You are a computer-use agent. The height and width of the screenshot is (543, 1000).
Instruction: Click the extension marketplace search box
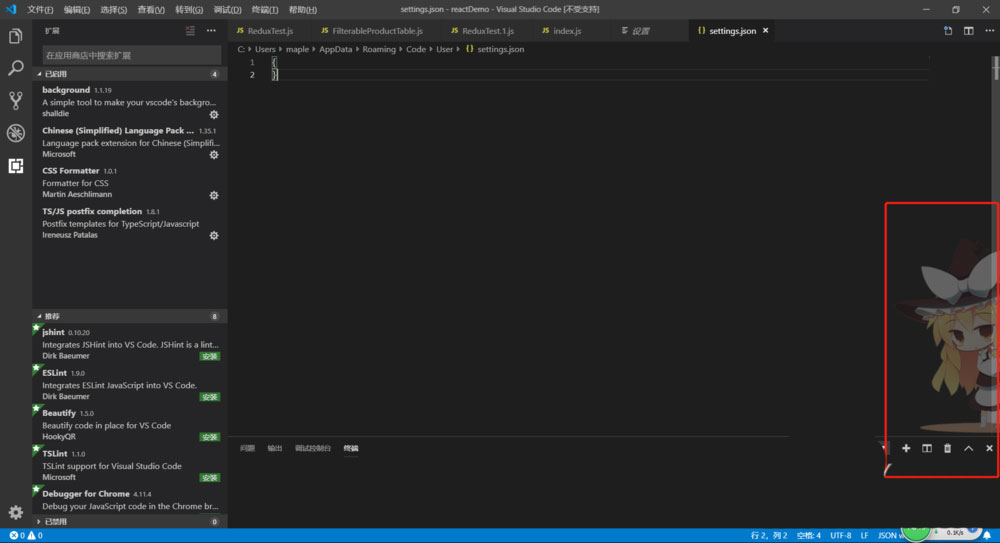[x=130, y=55]
